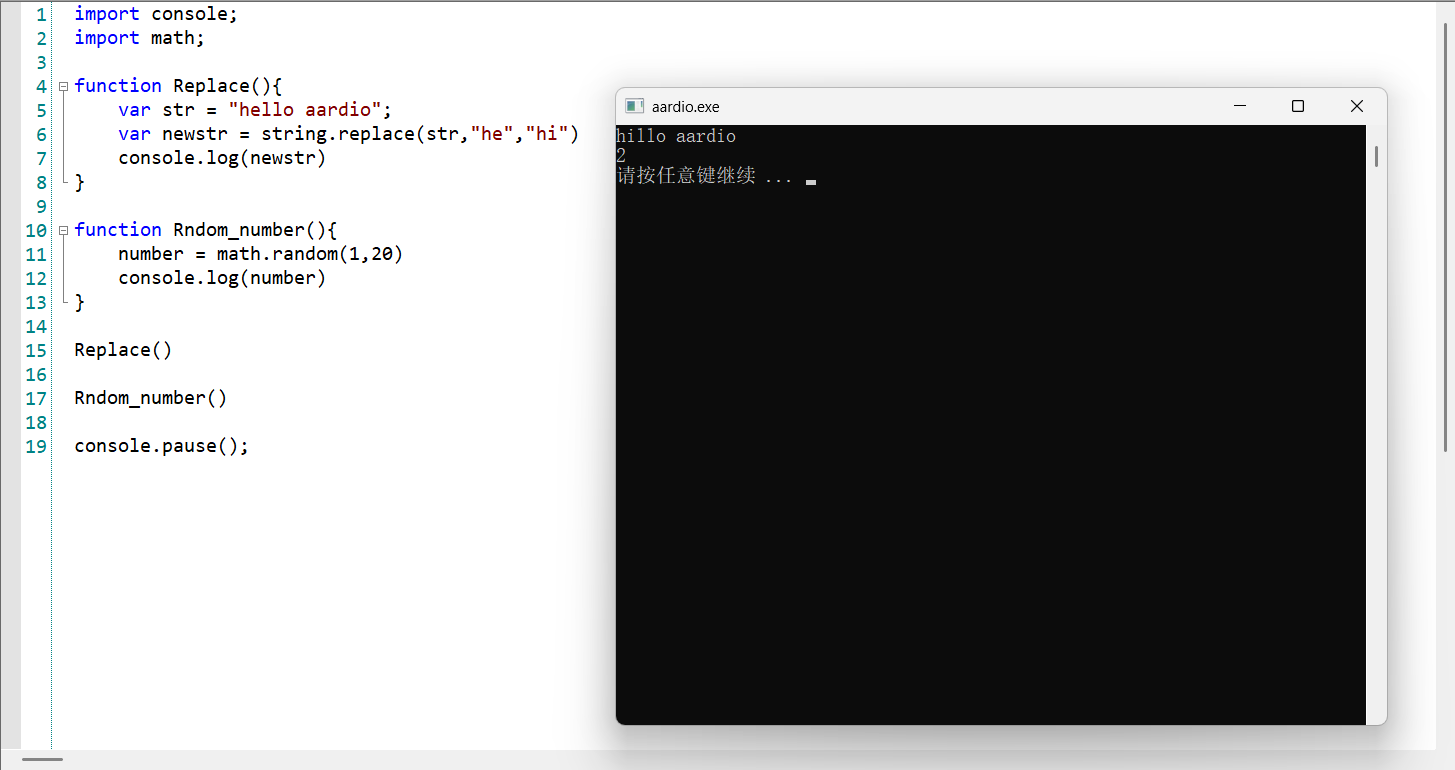Select line number 11 in the gutter

pyautogui.click(x=35, y=254)
